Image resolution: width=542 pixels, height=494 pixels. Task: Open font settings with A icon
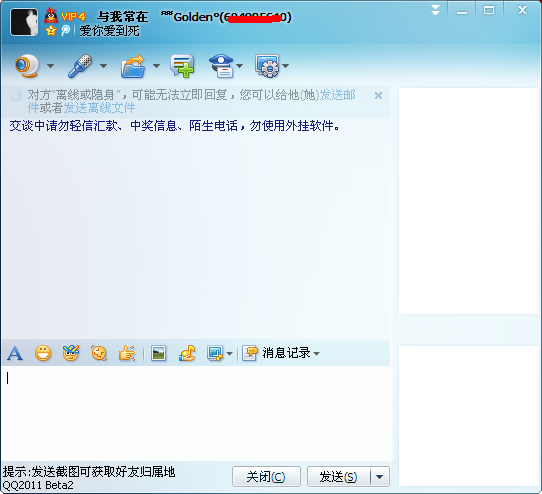coord(15,353)
